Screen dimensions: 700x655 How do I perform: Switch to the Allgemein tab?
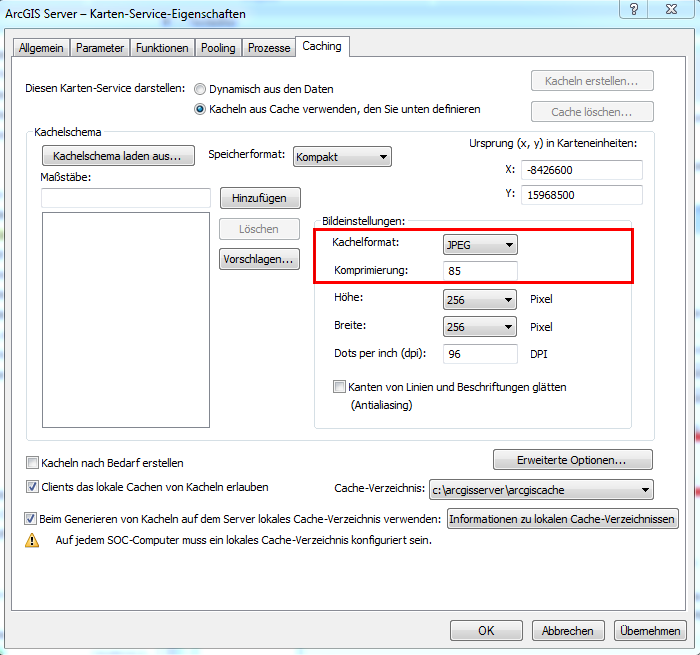(41, 48)
